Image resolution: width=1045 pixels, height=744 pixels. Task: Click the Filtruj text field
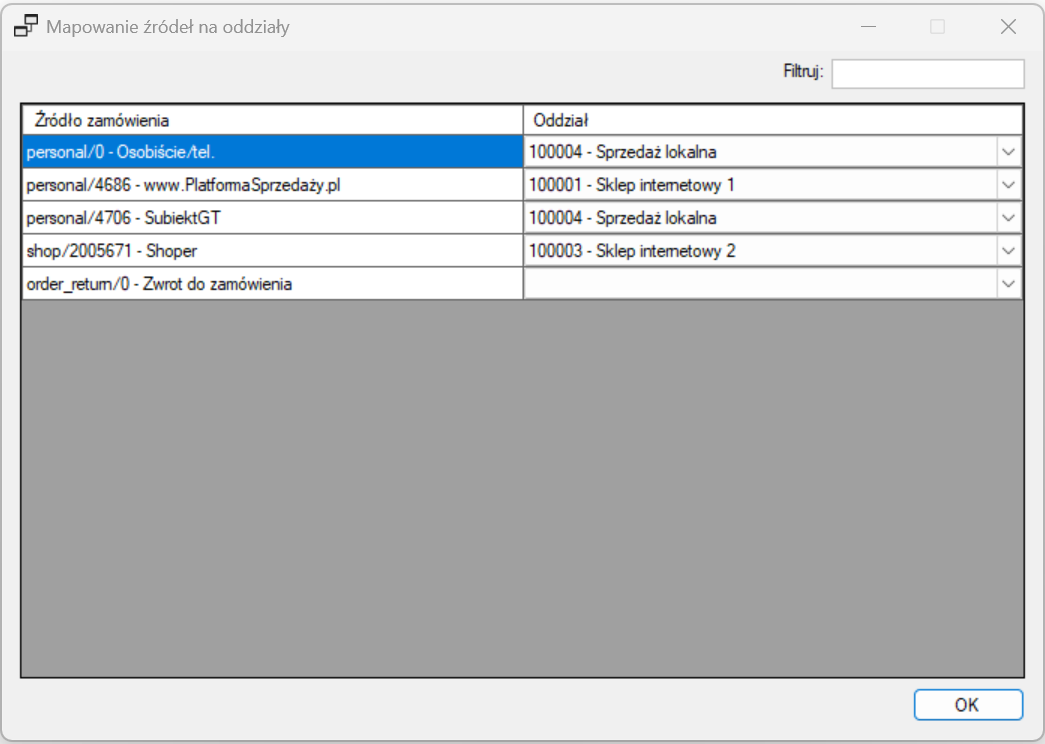[x=927, y=74]
